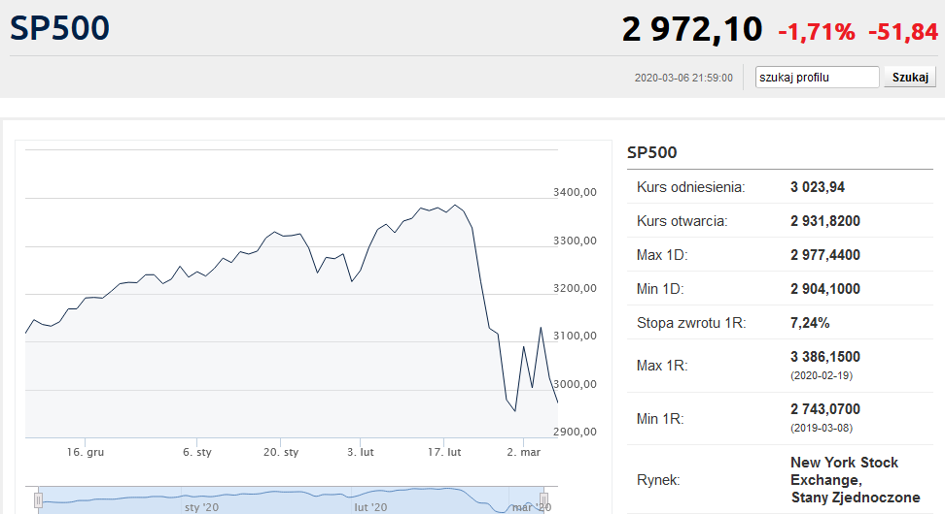Click the 'Stopa zwrotu 1R:' label
The height and width of the screenshot is (514, 945).
[691, 323]
